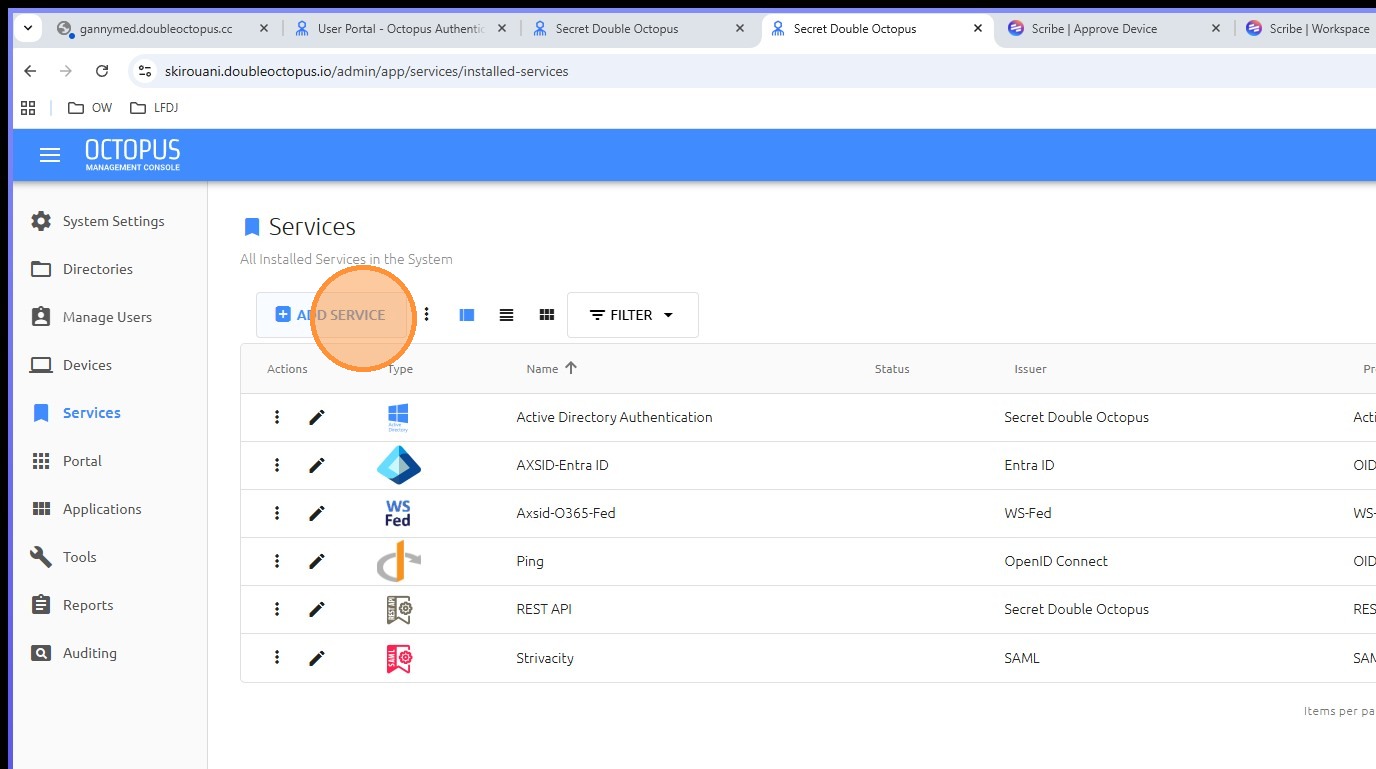Go to Portal in sidebar
This screenshot has height=769, width=1376.
click(82, 461)
